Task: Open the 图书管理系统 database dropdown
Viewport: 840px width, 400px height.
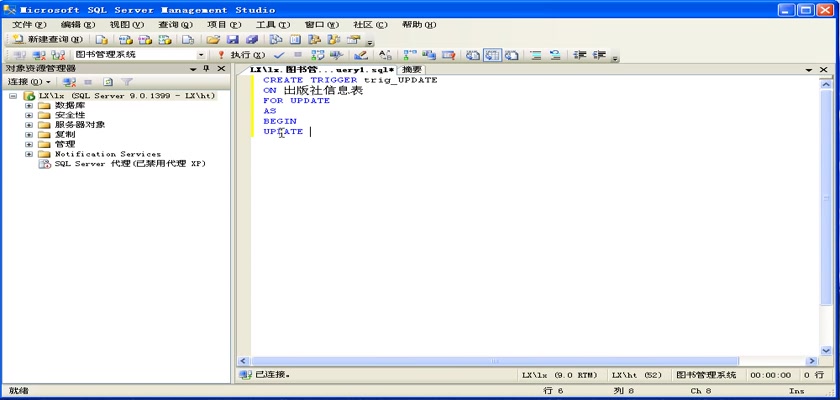Action: [x=201, y=55]
